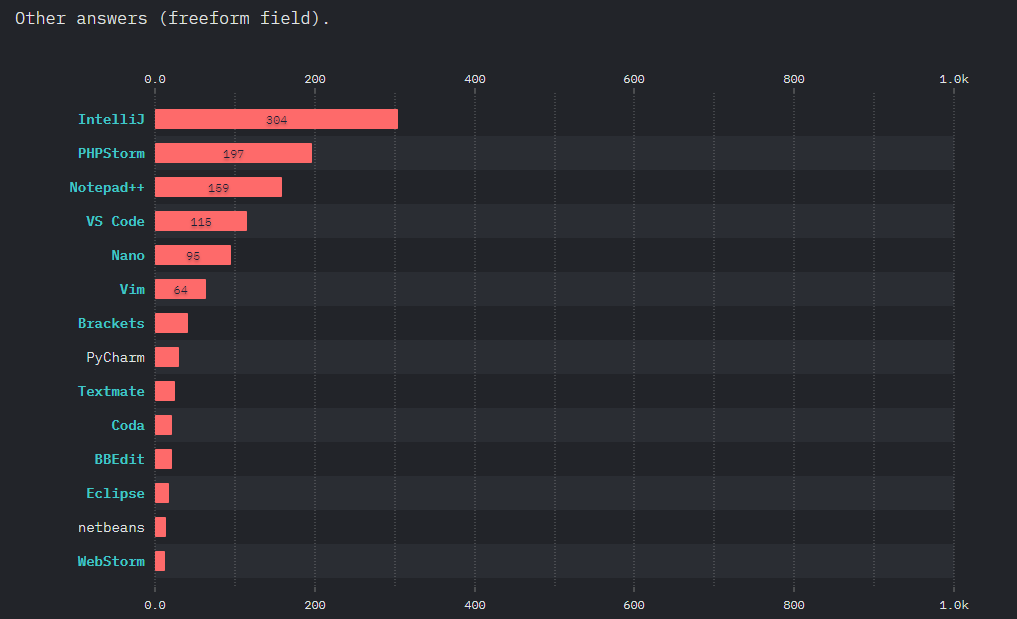Click the 304 value on IntelliJ's bar

pos(276,120)
